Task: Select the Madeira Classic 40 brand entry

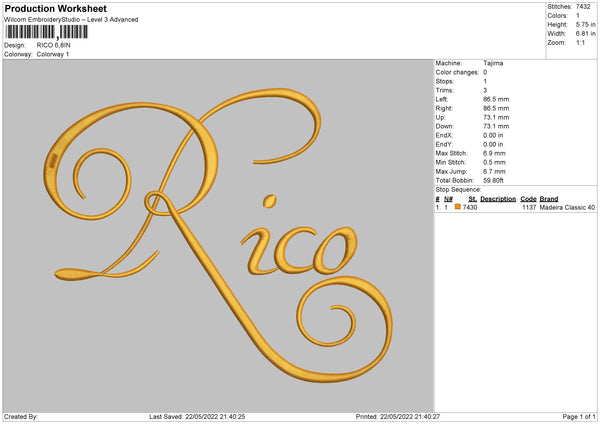Action: coord(568,207)
